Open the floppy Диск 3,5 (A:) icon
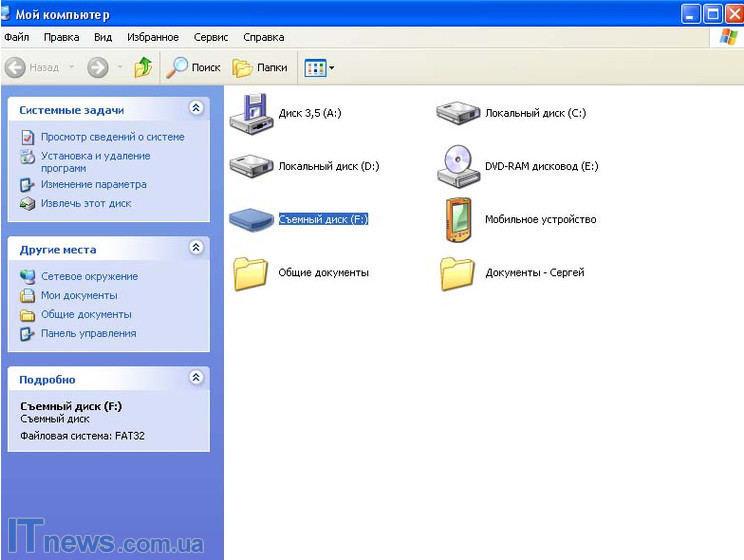This screenshot has height=560, width=744. (250, 113)
